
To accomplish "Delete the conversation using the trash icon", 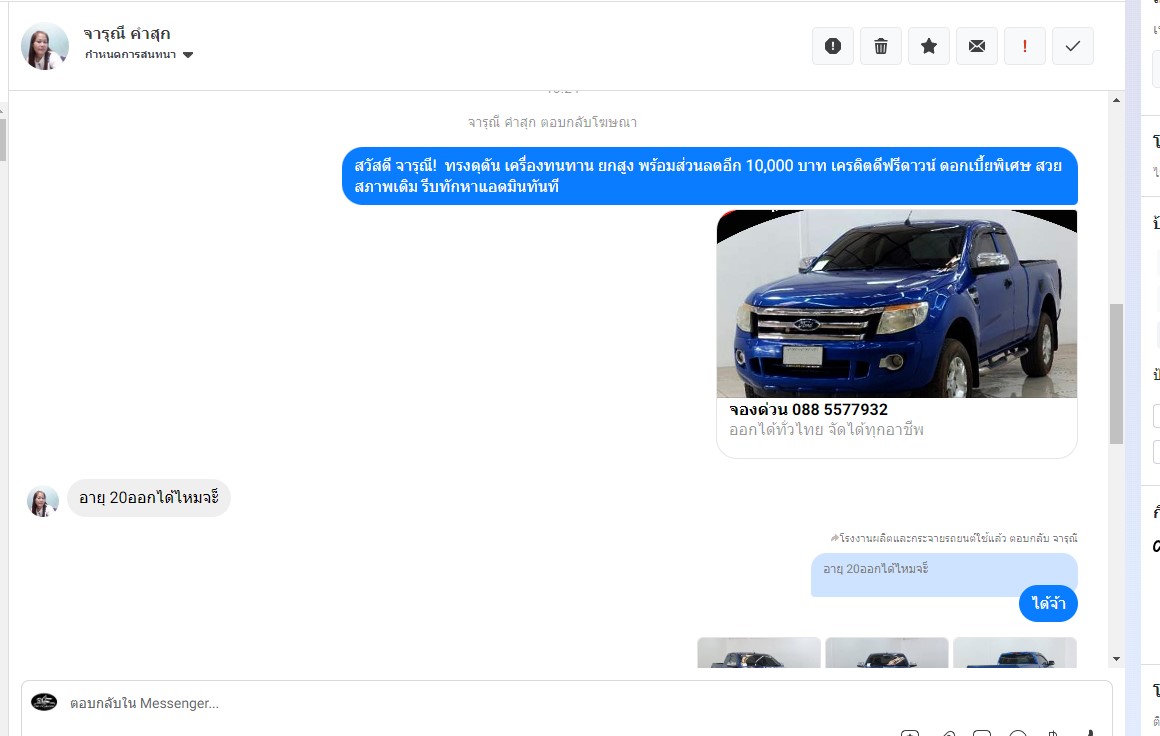I will pos(880,46).
